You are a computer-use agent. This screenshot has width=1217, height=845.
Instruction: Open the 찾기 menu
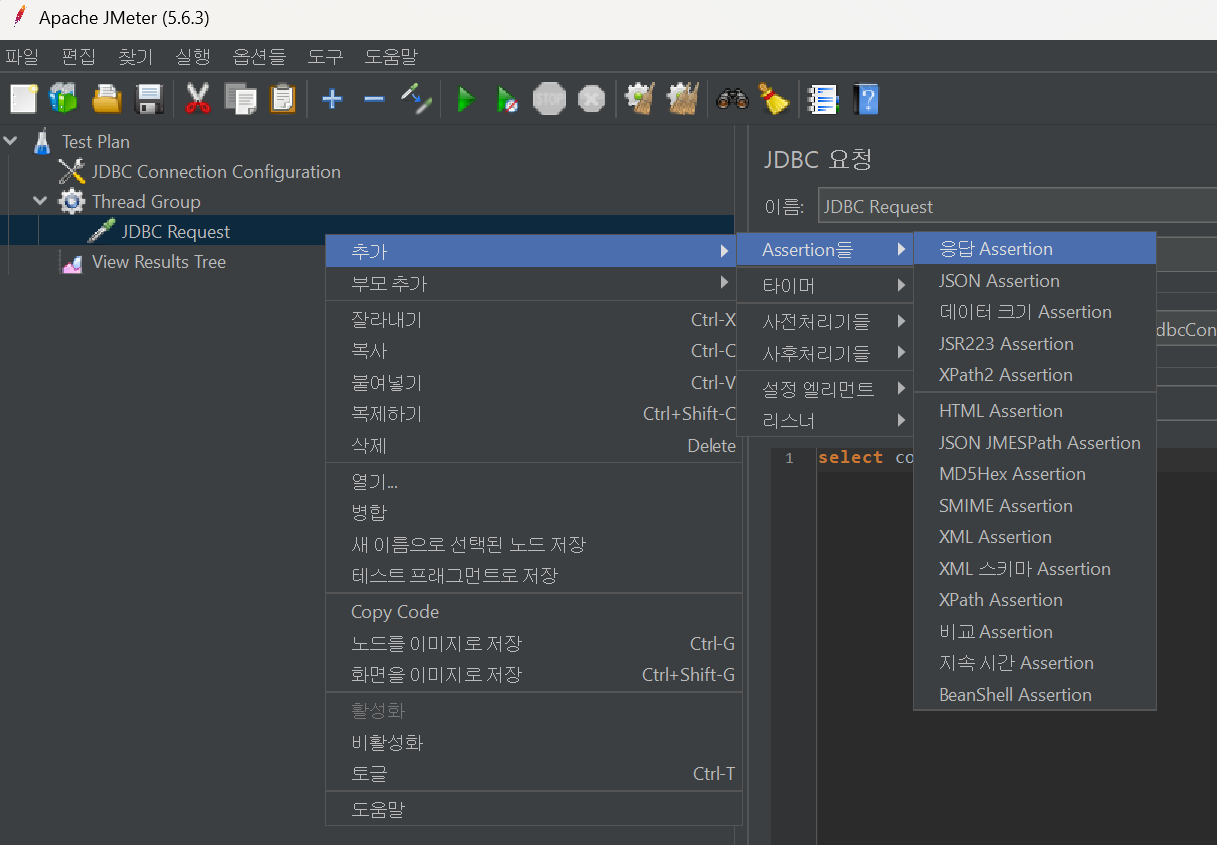(135, 57)
